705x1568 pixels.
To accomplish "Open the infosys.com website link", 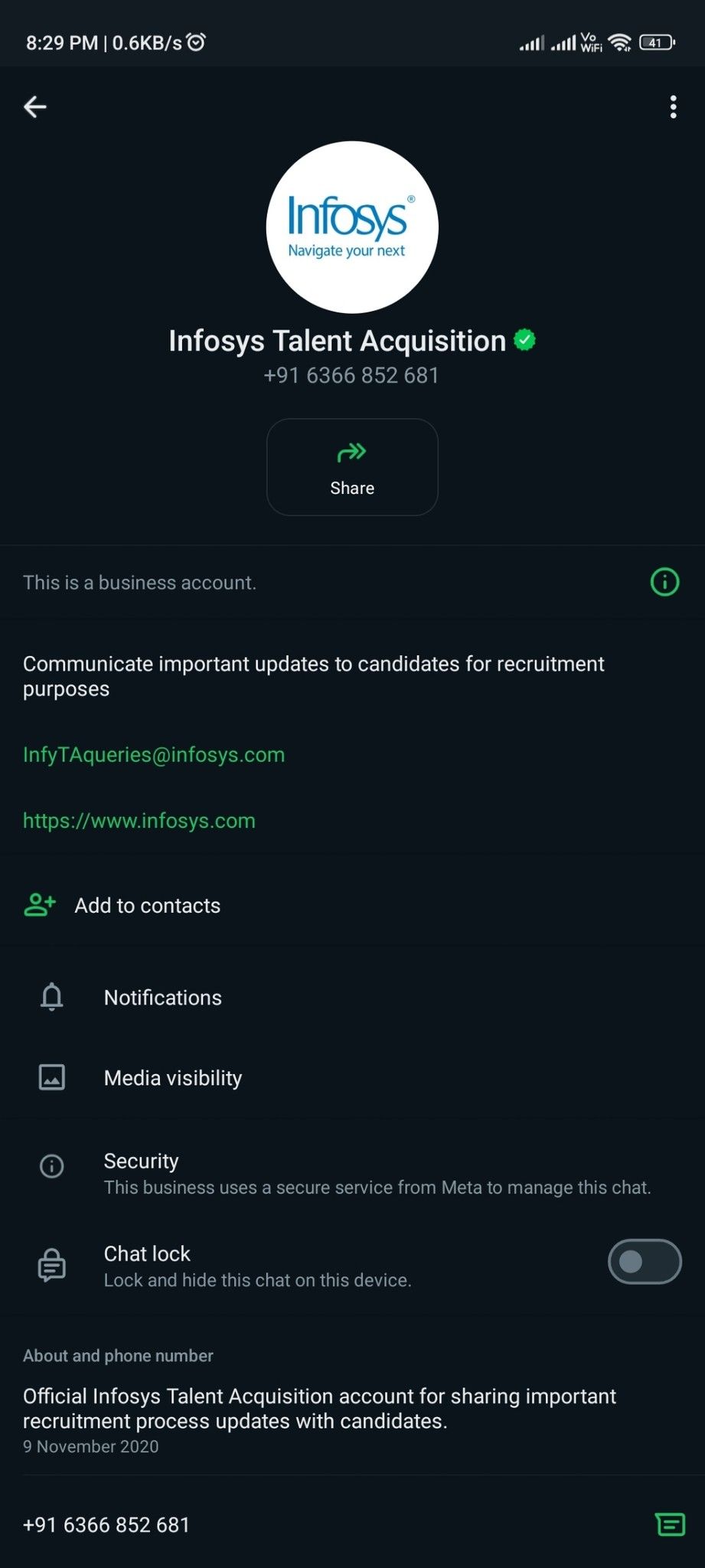I will pos(139,821).
